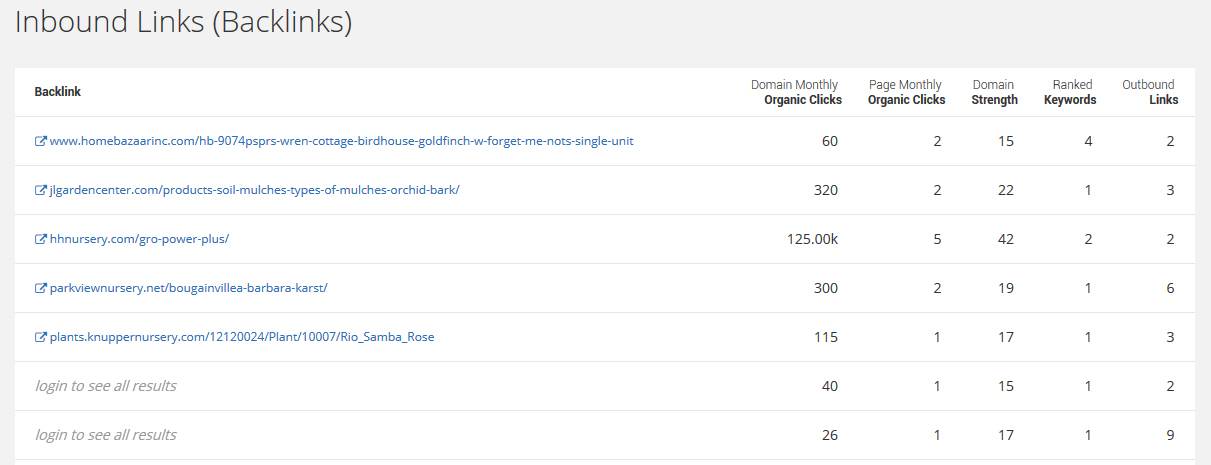Click external-link icon beside hhnursery.com backlink
This screenshot has height=465, width=1211.
[40, 239]
